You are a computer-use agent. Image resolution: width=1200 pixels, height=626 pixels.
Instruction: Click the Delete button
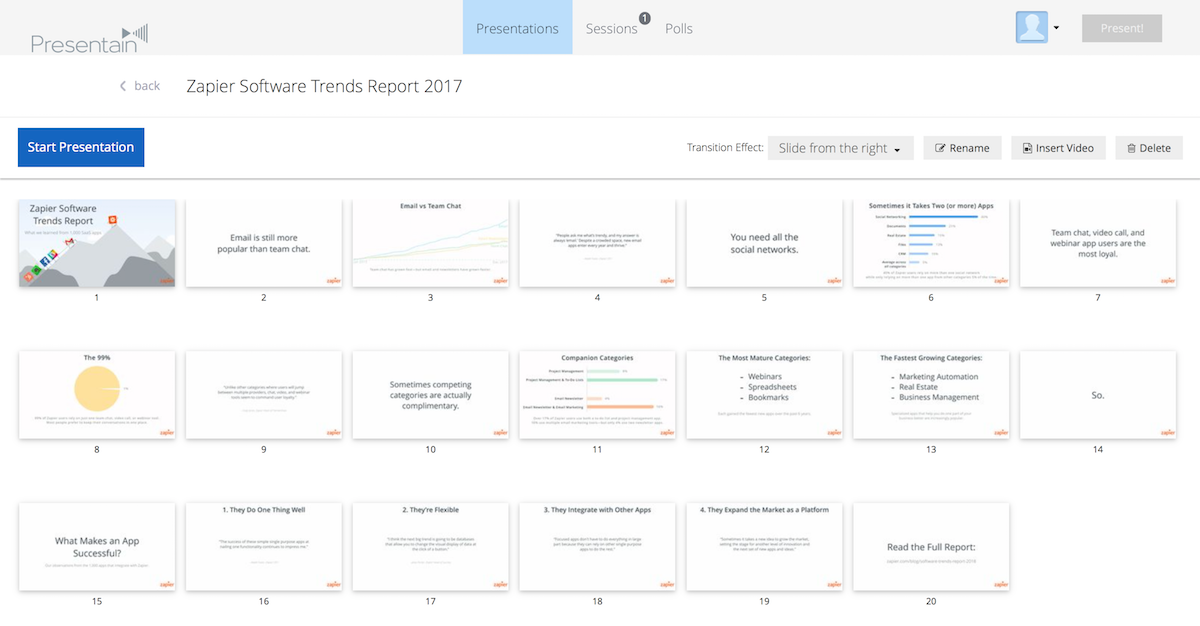click(x=1149, y=148)
